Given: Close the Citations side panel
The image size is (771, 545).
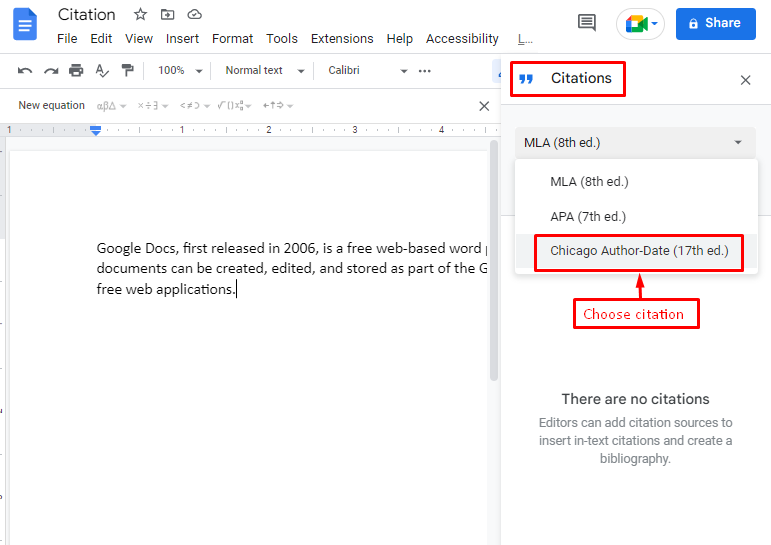Looking at the screenshot, I should coord(745,80).
